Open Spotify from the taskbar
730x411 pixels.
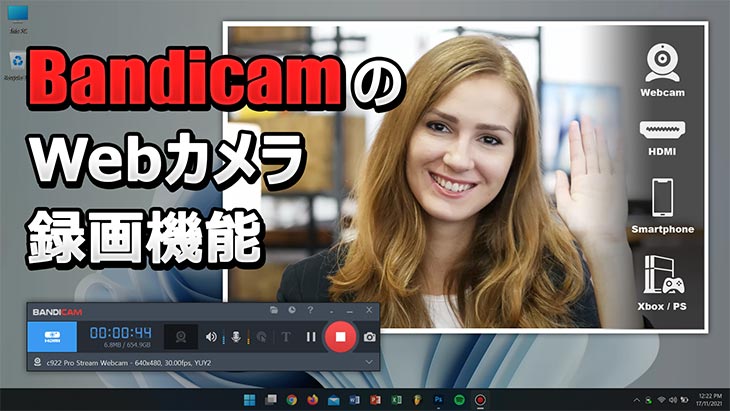tap(459, 400)
